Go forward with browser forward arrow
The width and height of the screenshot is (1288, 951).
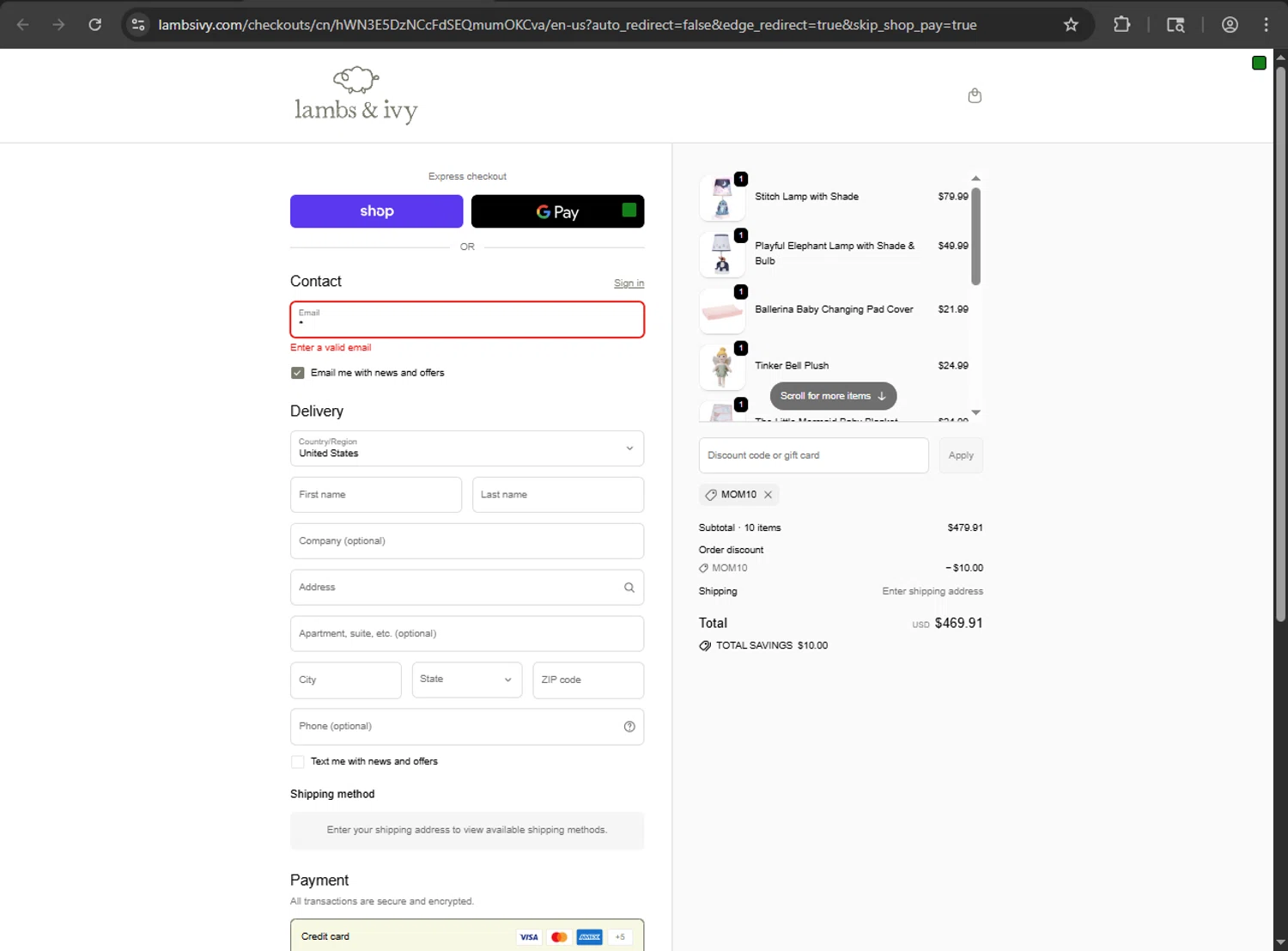pyautogui.click(x=58, y=25)
